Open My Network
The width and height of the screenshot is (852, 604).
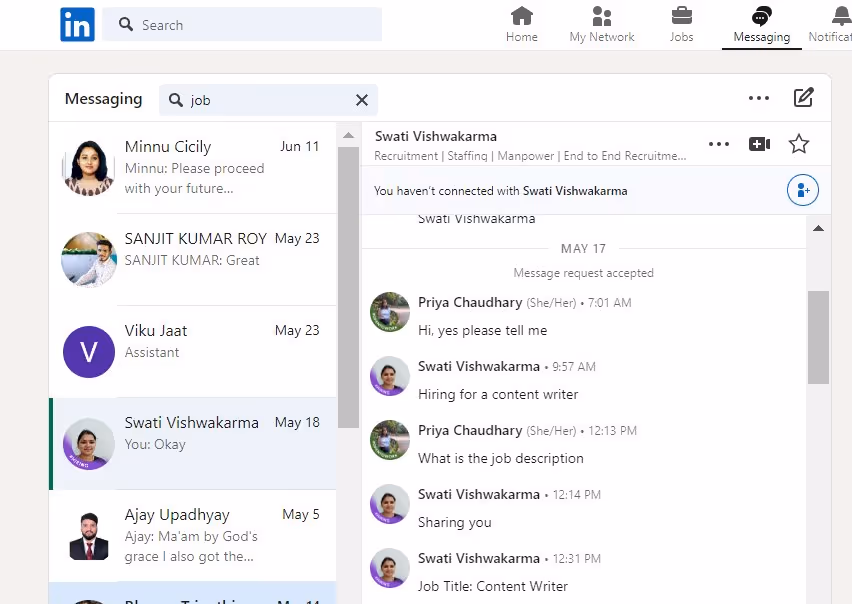tap(601, 18)
